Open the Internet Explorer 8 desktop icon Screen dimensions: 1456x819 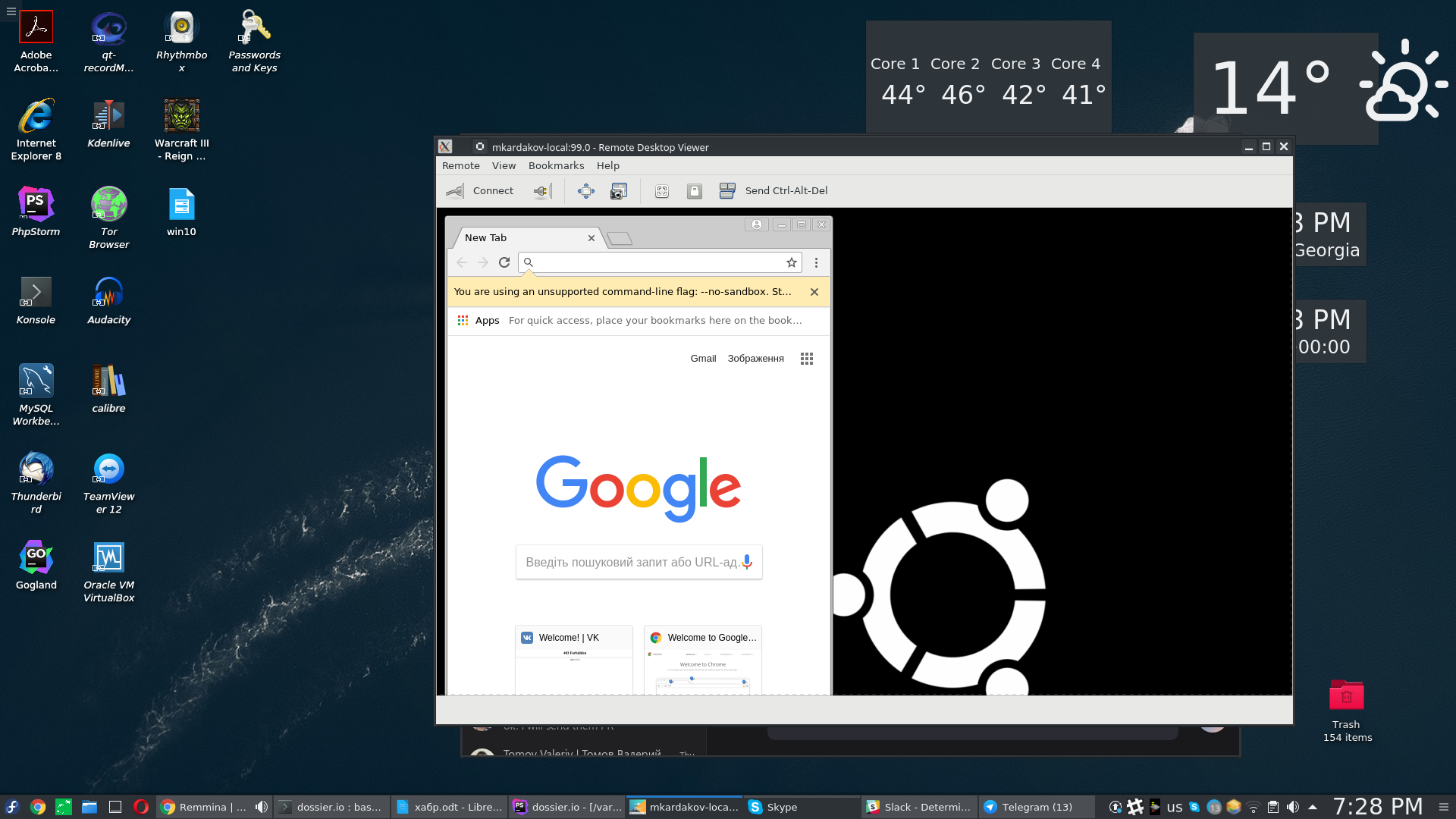coord(36,130)
